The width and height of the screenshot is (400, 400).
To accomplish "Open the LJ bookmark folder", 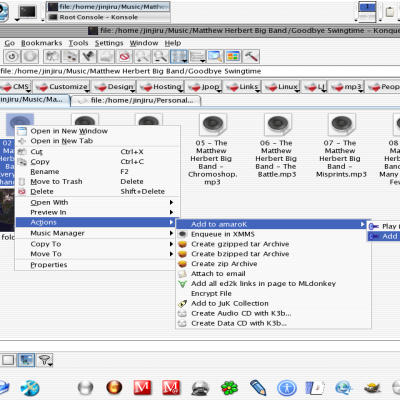I will [314, 87].
